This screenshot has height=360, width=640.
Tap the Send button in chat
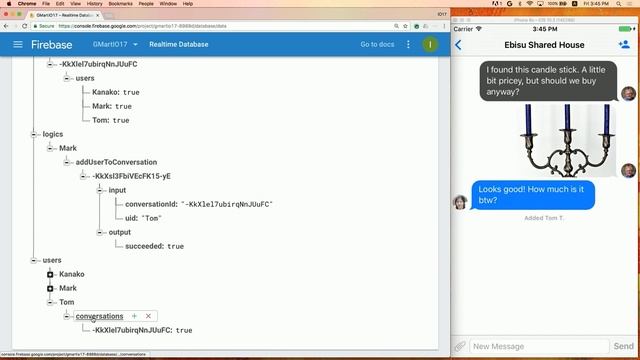tap(624, 346)
